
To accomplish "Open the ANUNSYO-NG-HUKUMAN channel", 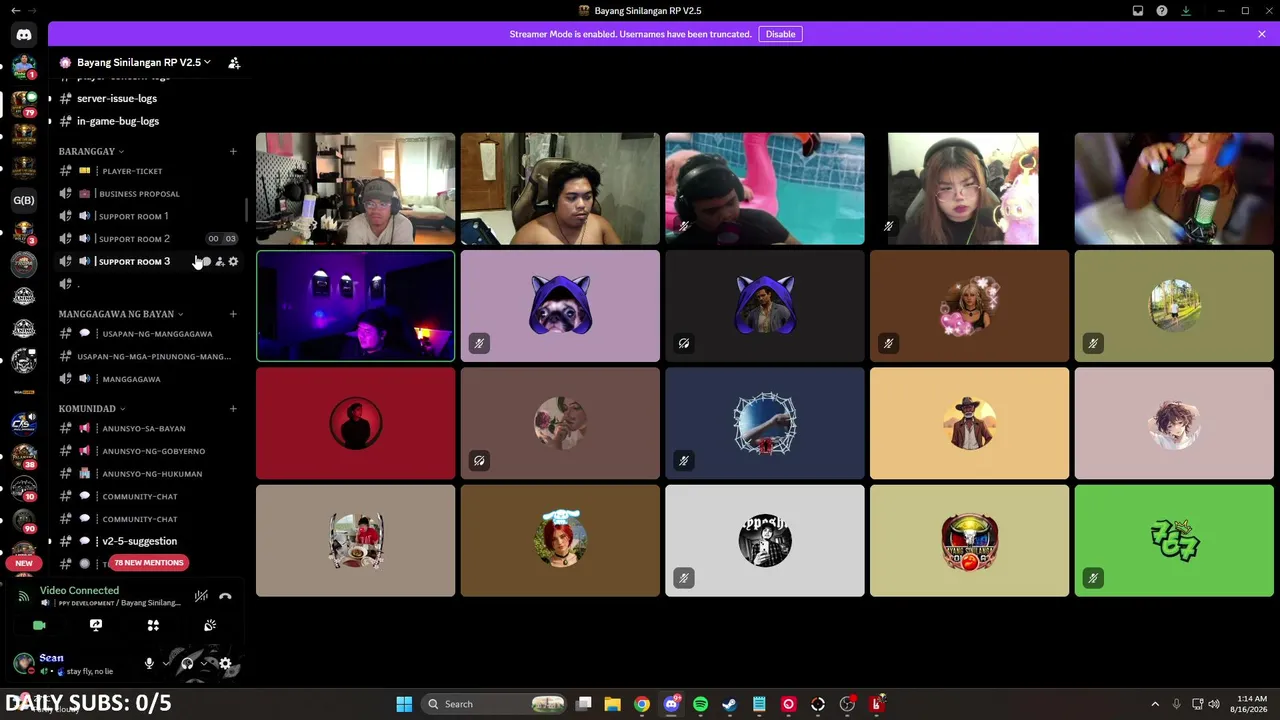I will (x=148, y=474).
